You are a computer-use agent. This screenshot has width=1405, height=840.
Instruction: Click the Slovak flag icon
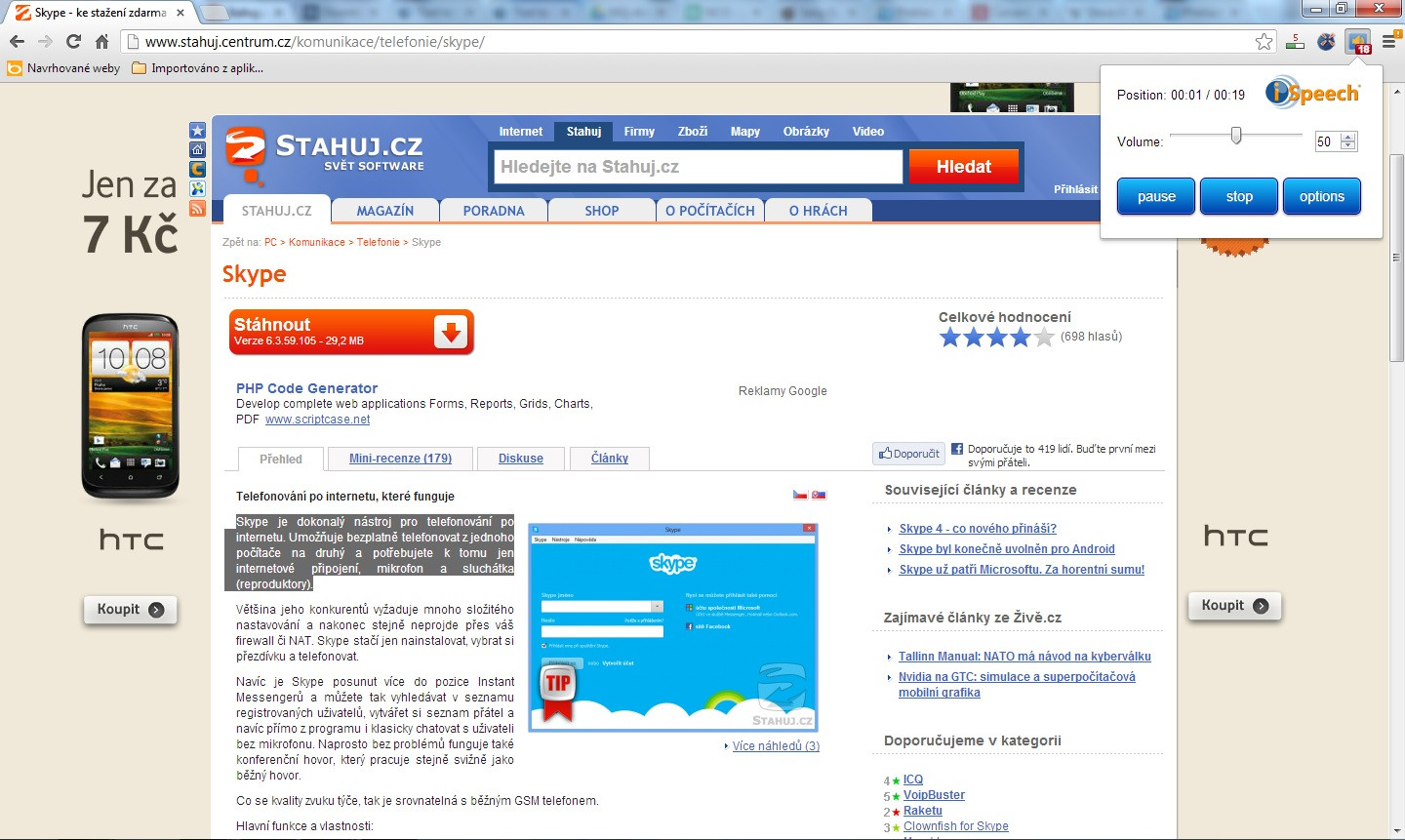(819, 495)
